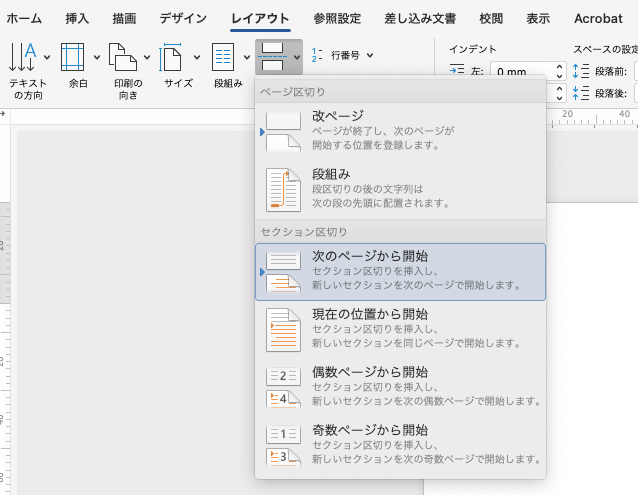Click the left indent icon beside 左
This screenshot has width=638, height=495.
point(457,71)
